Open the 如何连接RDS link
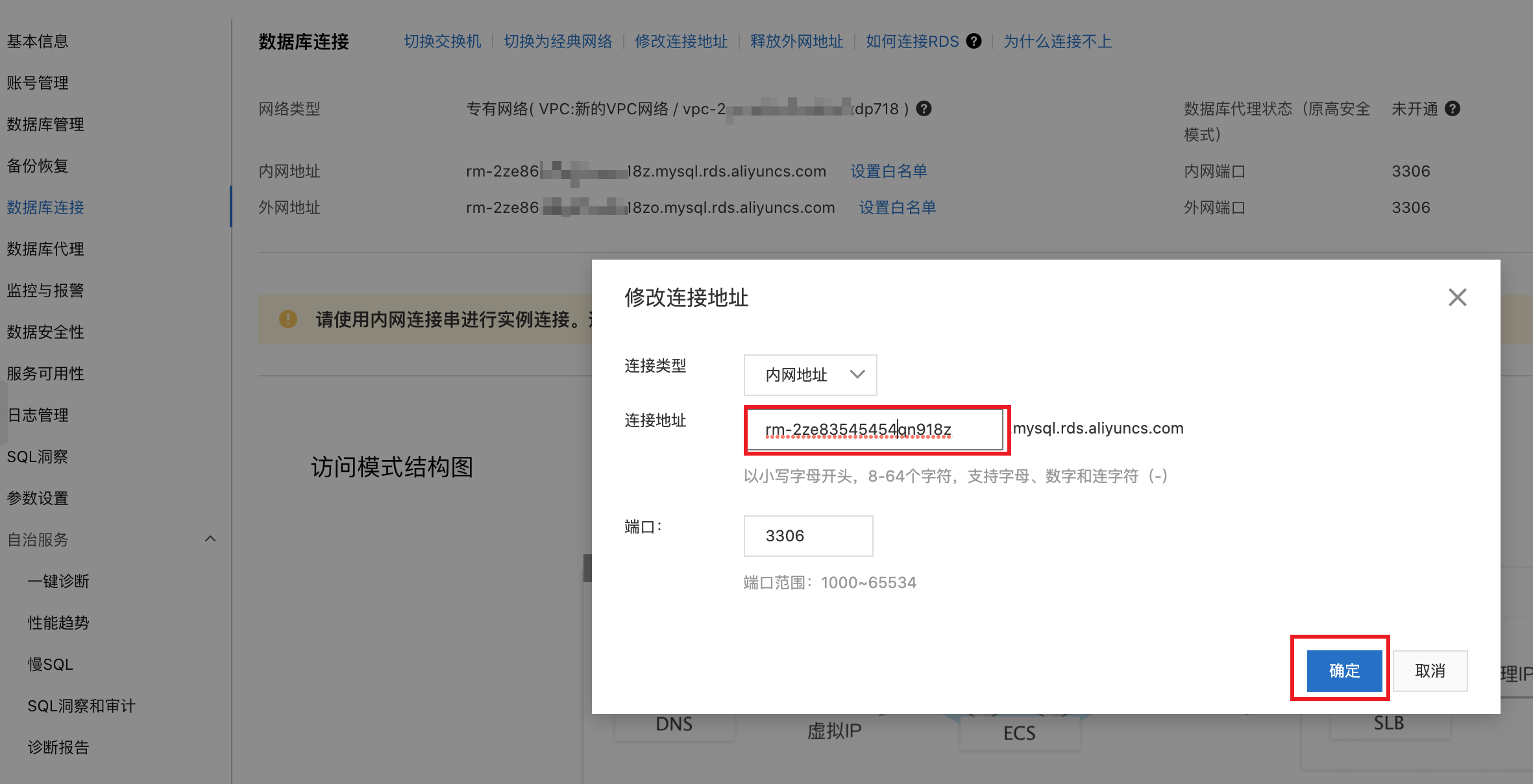1533x784 pixels. (913, 41)
